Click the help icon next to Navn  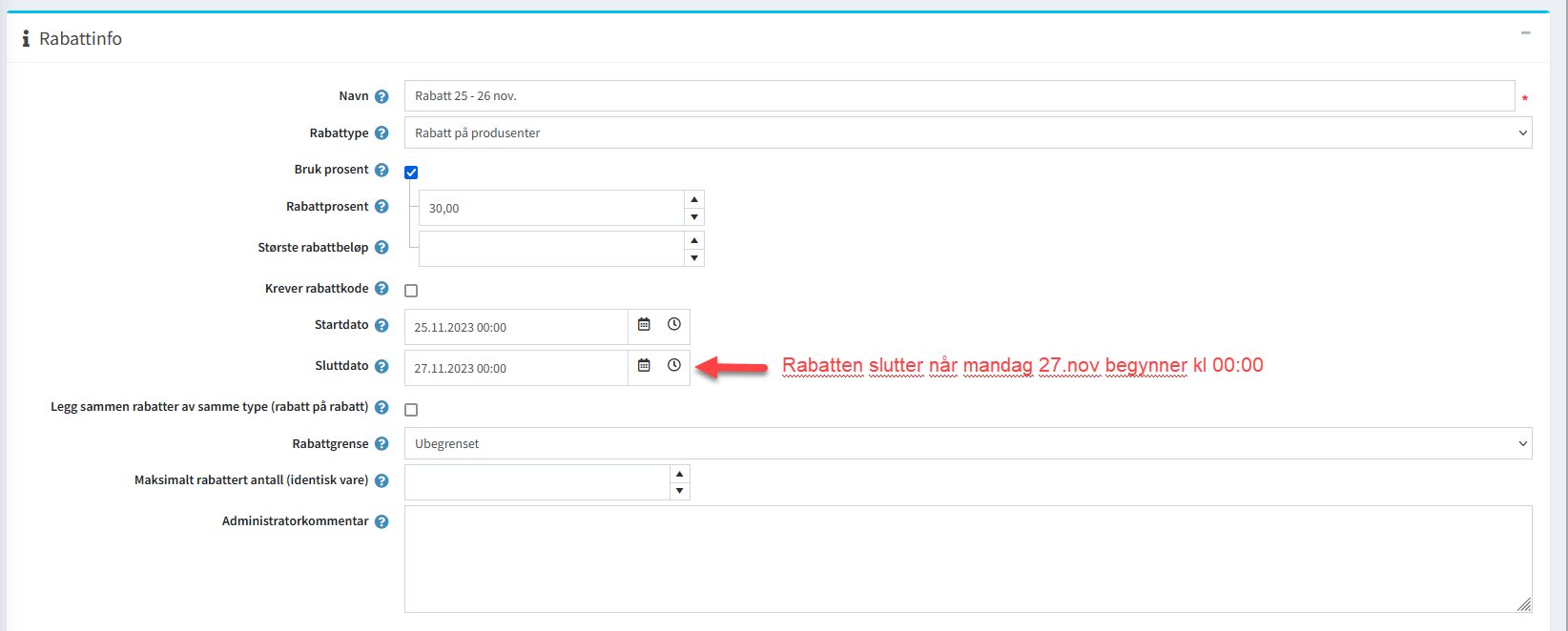pos(382,96)
